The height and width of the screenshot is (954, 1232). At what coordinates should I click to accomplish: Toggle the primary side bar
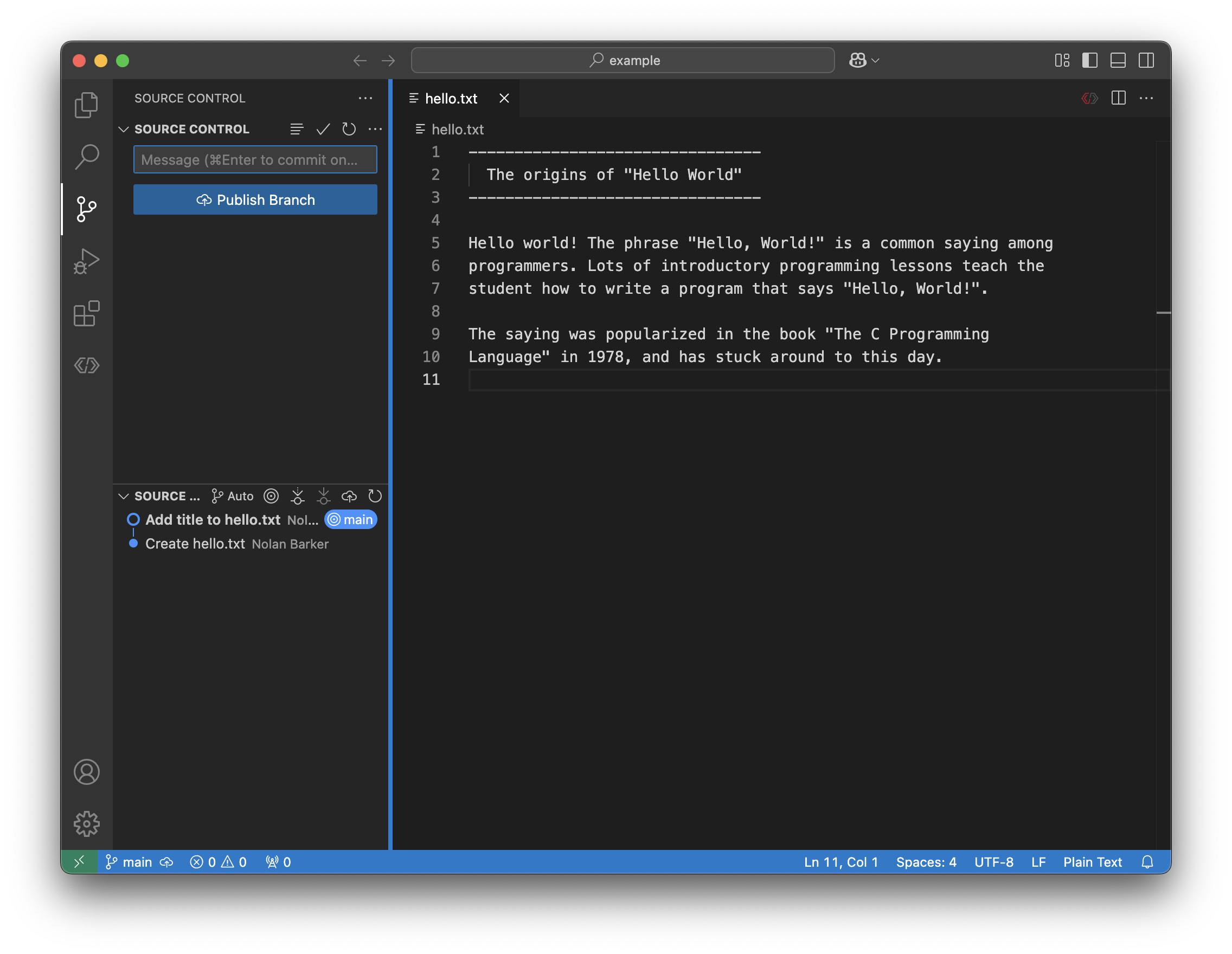[x=1090, y=60]
